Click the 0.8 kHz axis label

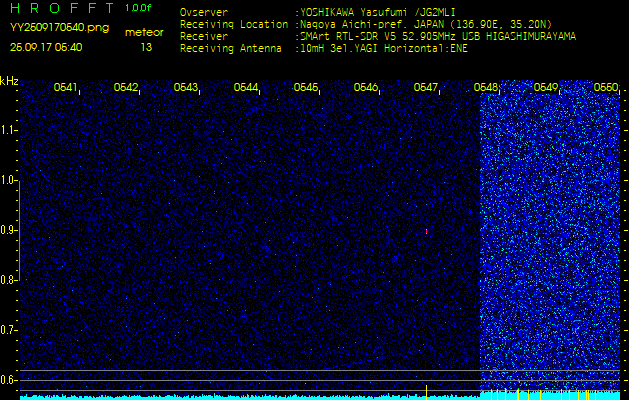pos(8,280)
